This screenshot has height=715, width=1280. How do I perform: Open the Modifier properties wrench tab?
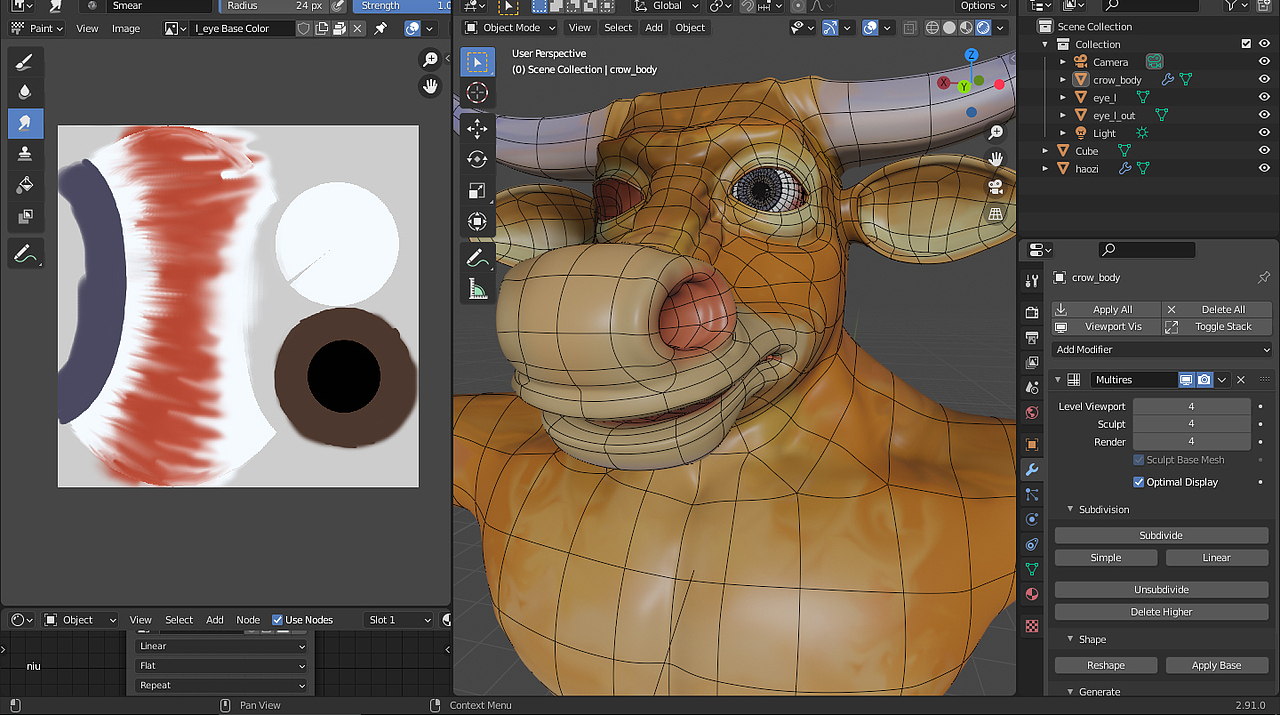[1032, 469]
